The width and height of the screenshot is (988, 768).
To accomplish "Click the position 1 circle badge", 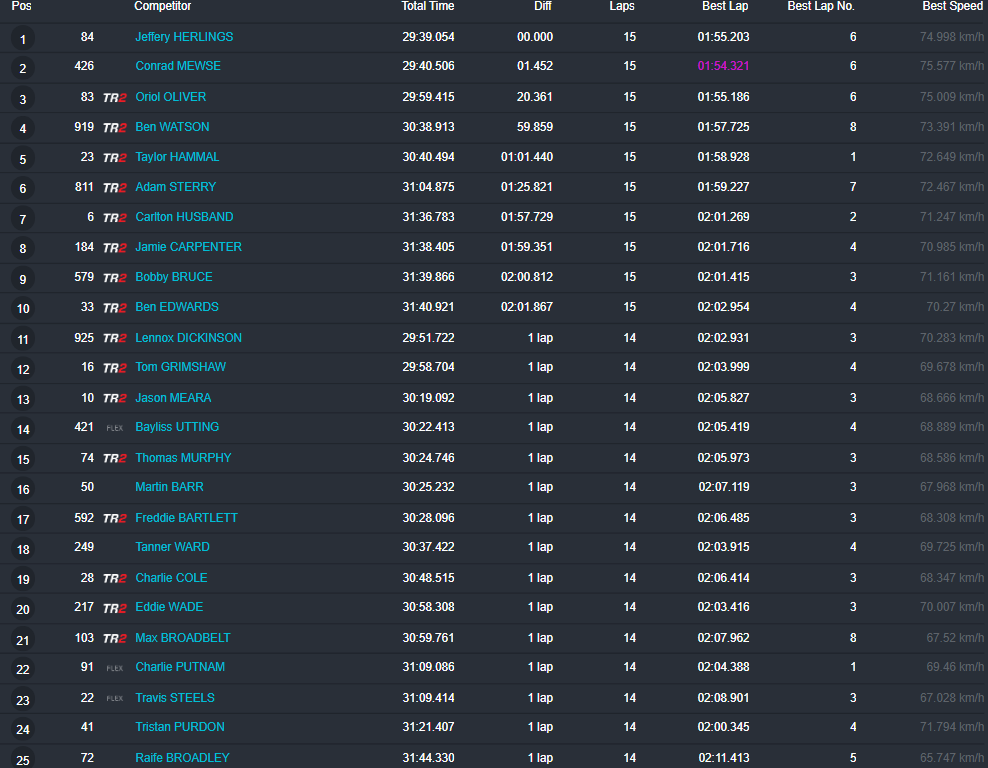I will (22, 37).
